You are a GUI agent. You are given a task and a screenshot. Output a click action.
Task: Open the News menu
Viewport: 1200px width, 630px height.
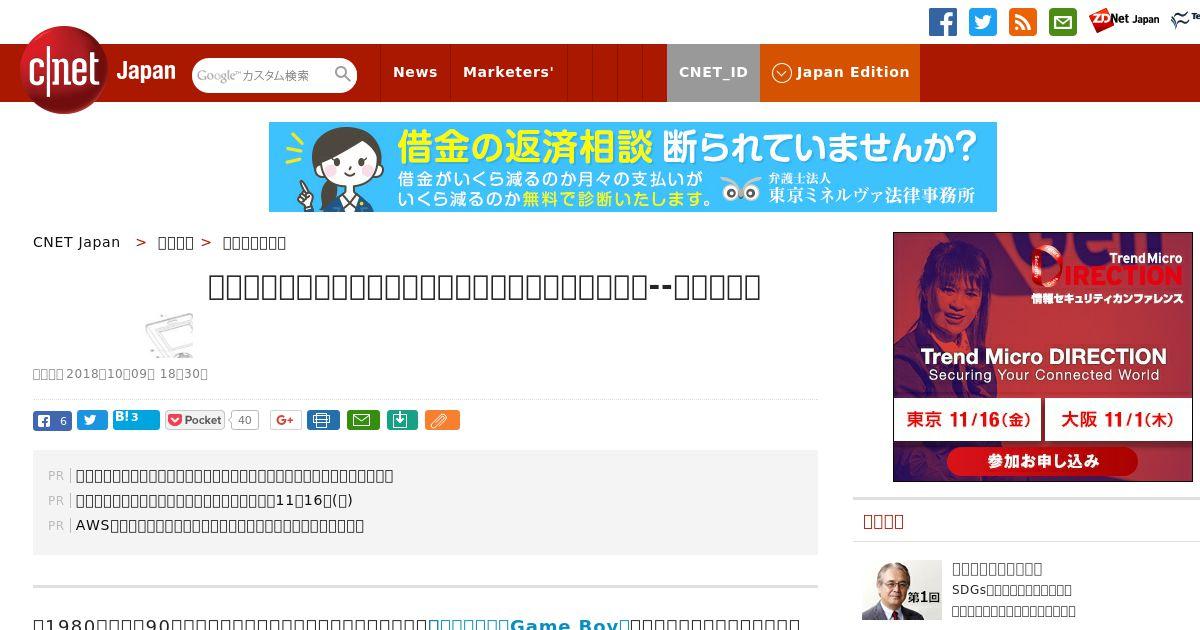tap(415, 72)
